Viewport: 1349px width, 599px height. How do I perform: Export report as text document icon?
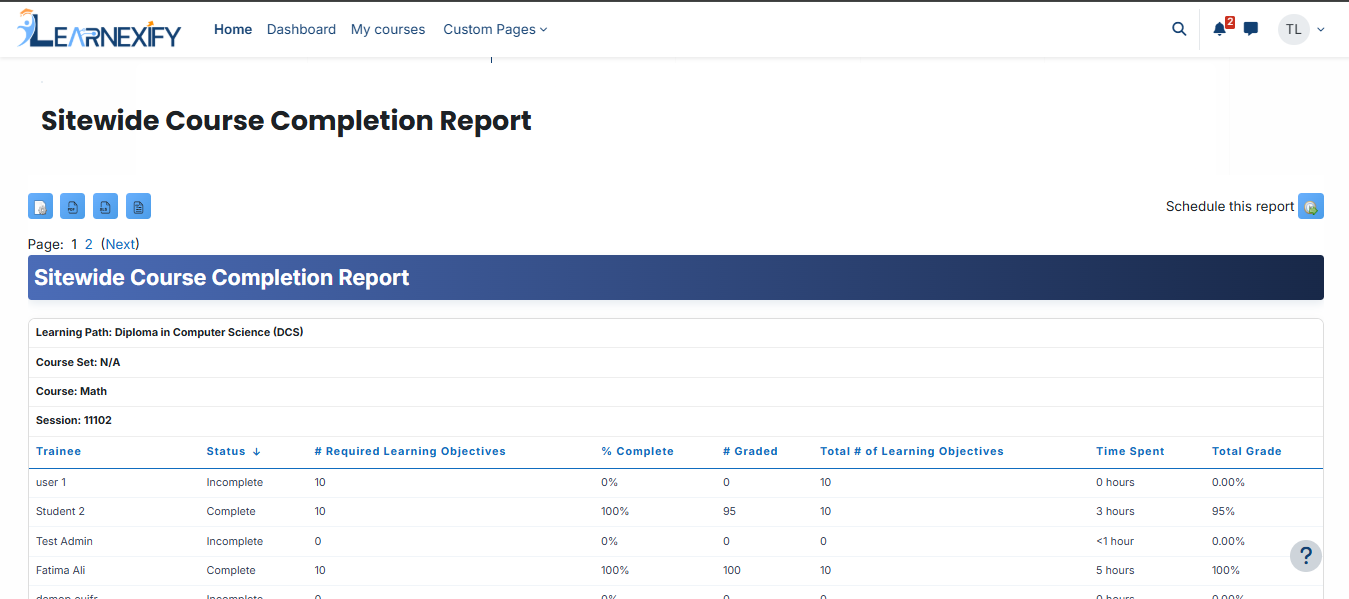tap(138, 206)
